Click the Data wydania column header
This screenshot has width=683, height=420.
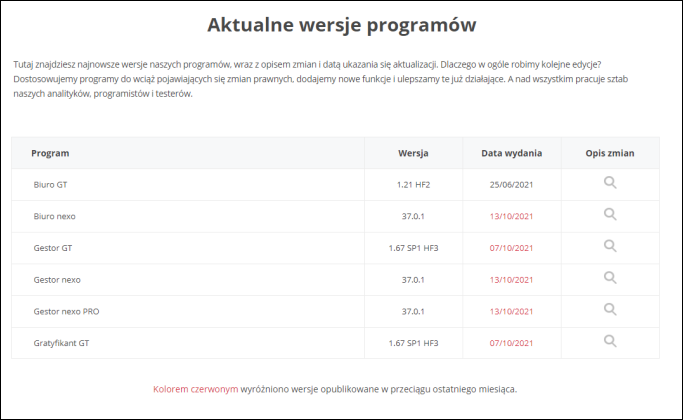[511, 153]
